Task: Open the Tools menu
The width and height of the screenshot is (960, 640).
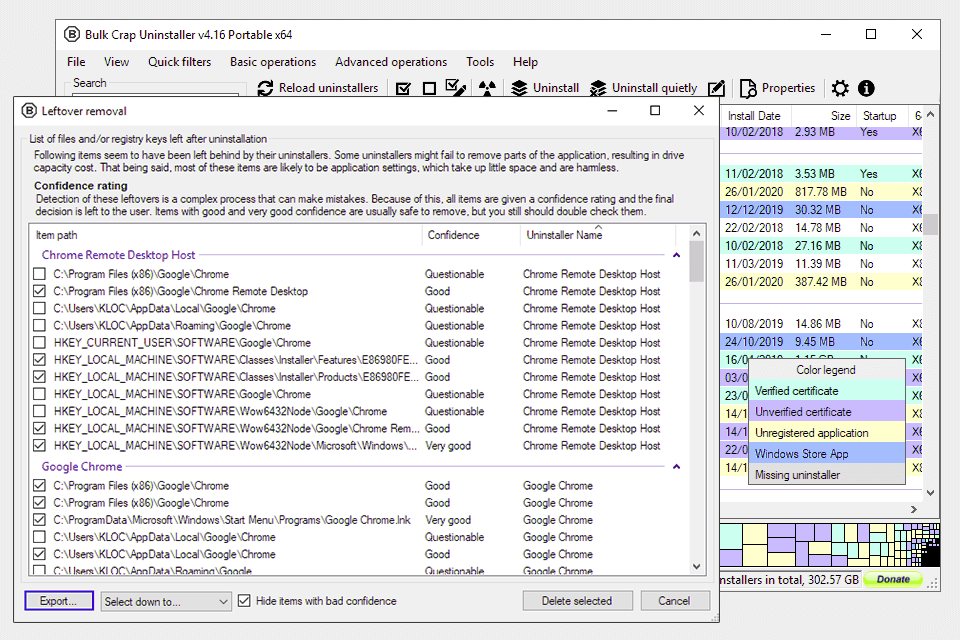Action: [480, 62]
